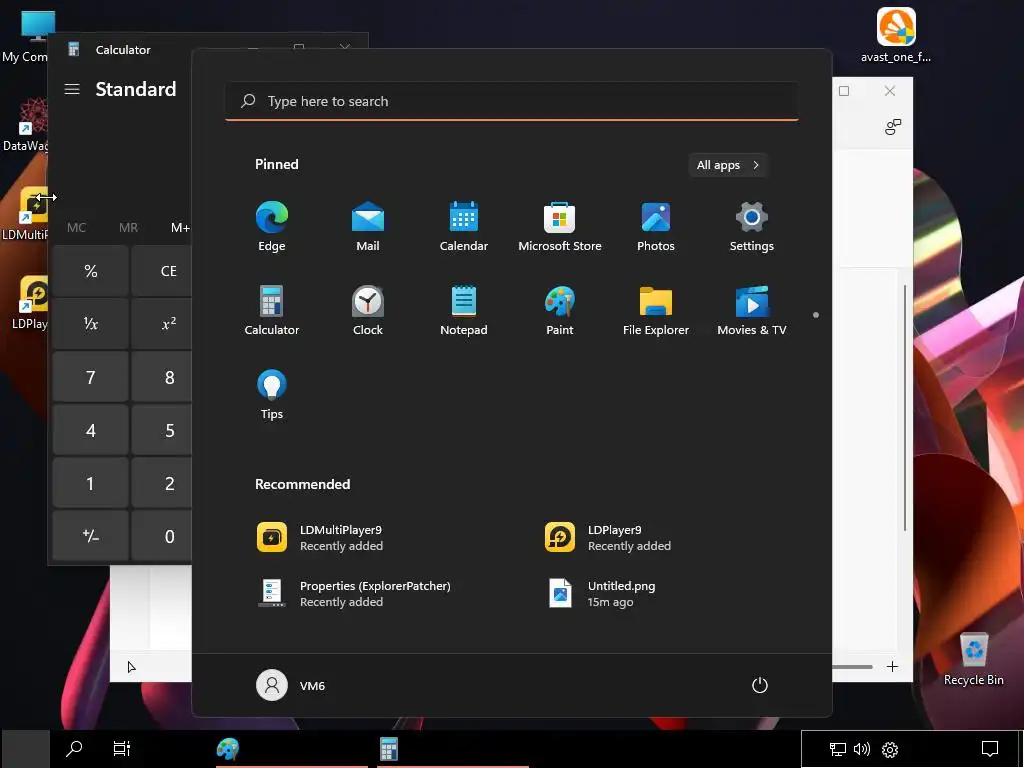Click CE in Calculator

click(161, 270)
